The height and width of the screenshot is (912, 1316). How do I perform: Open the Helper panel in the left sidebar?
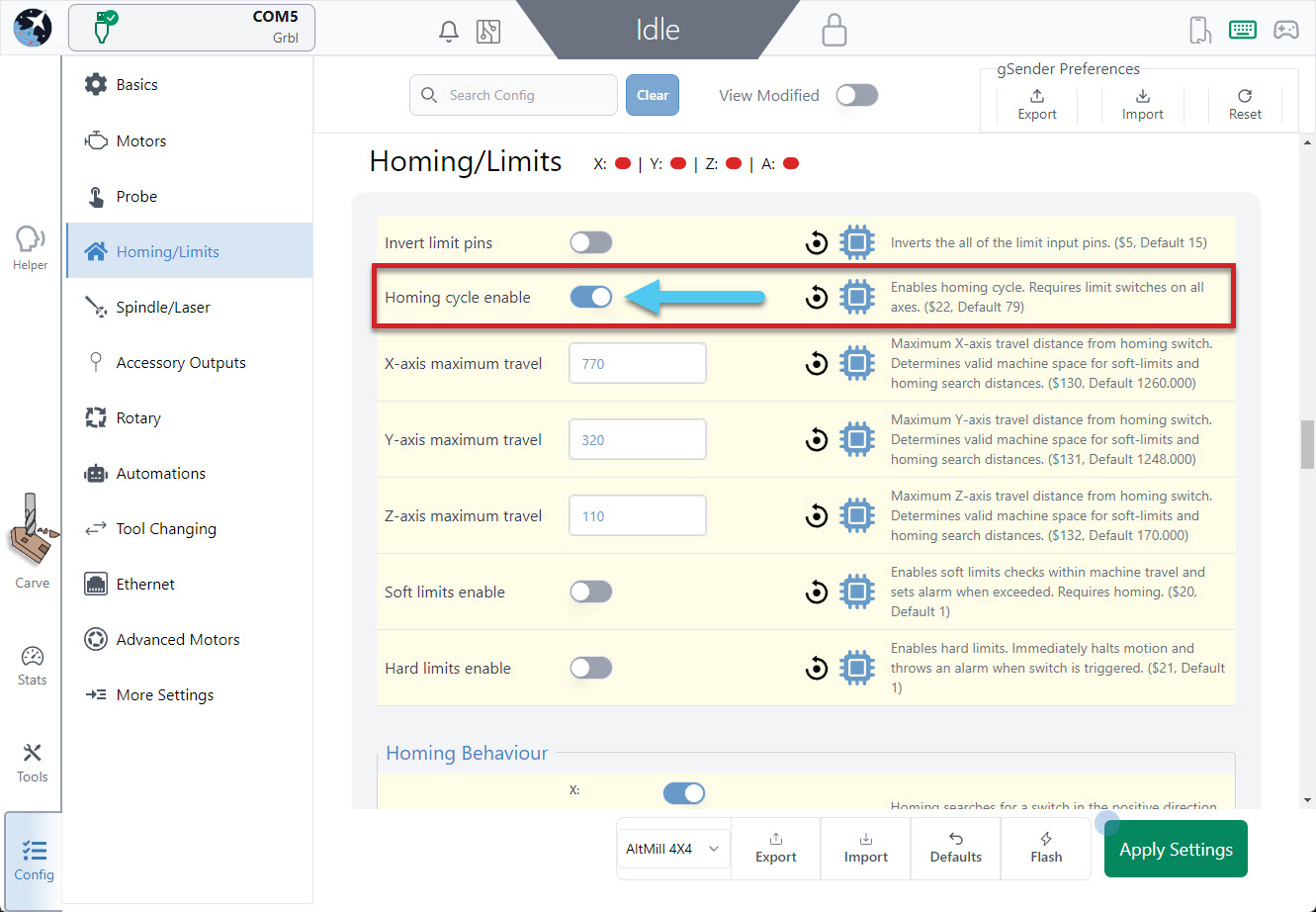pyautogui.click(x=30, y=247)
